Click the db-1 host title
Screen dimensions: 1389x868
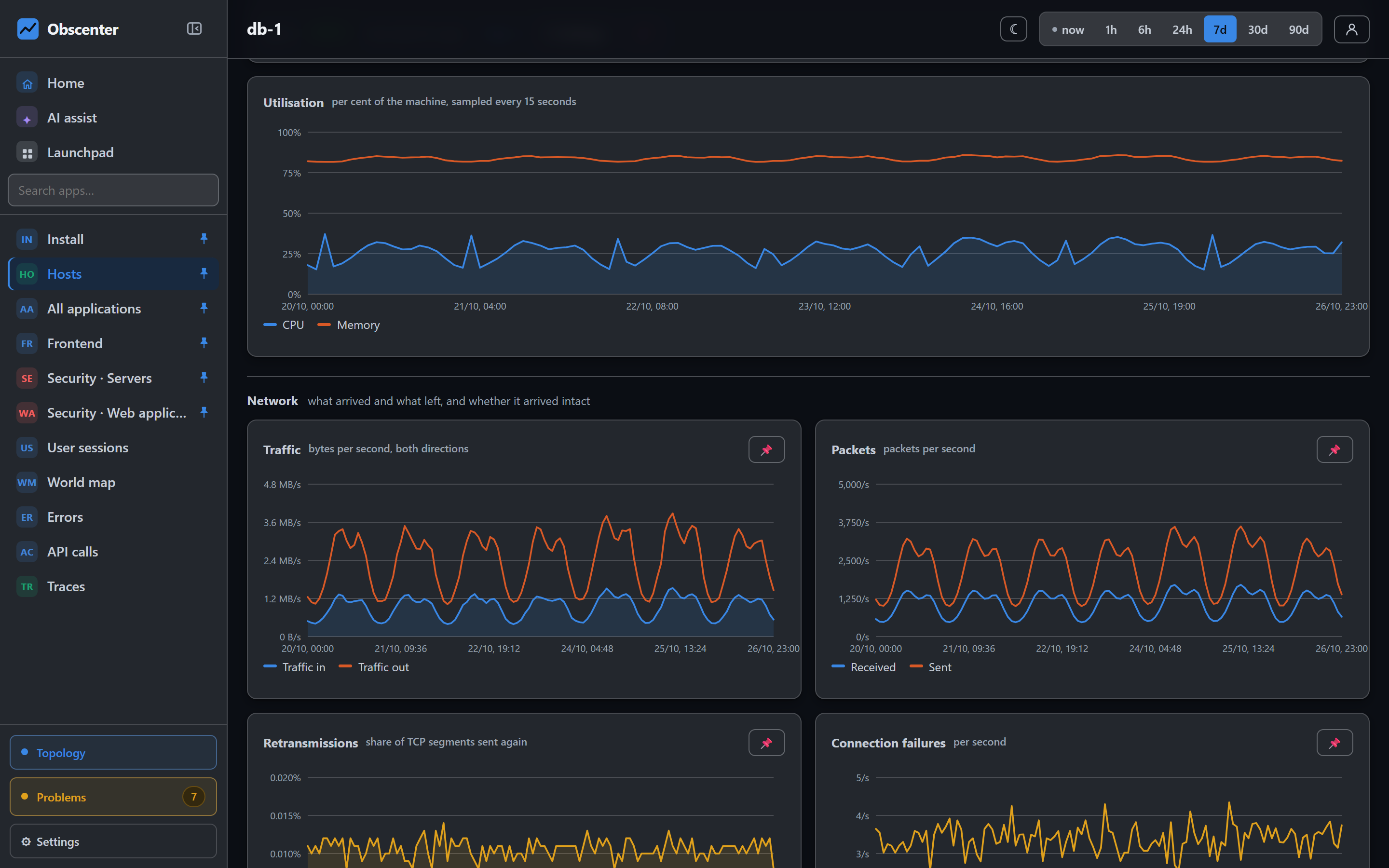click(x=264, y=29)
